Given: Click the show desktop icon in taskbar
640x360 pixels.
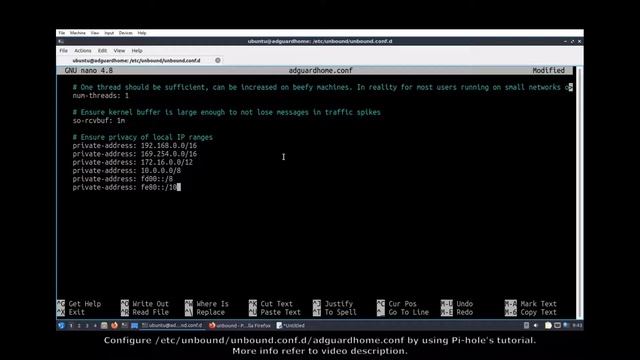Looking at the screenshot, I should pyautogui.click(x=134, y=325).
